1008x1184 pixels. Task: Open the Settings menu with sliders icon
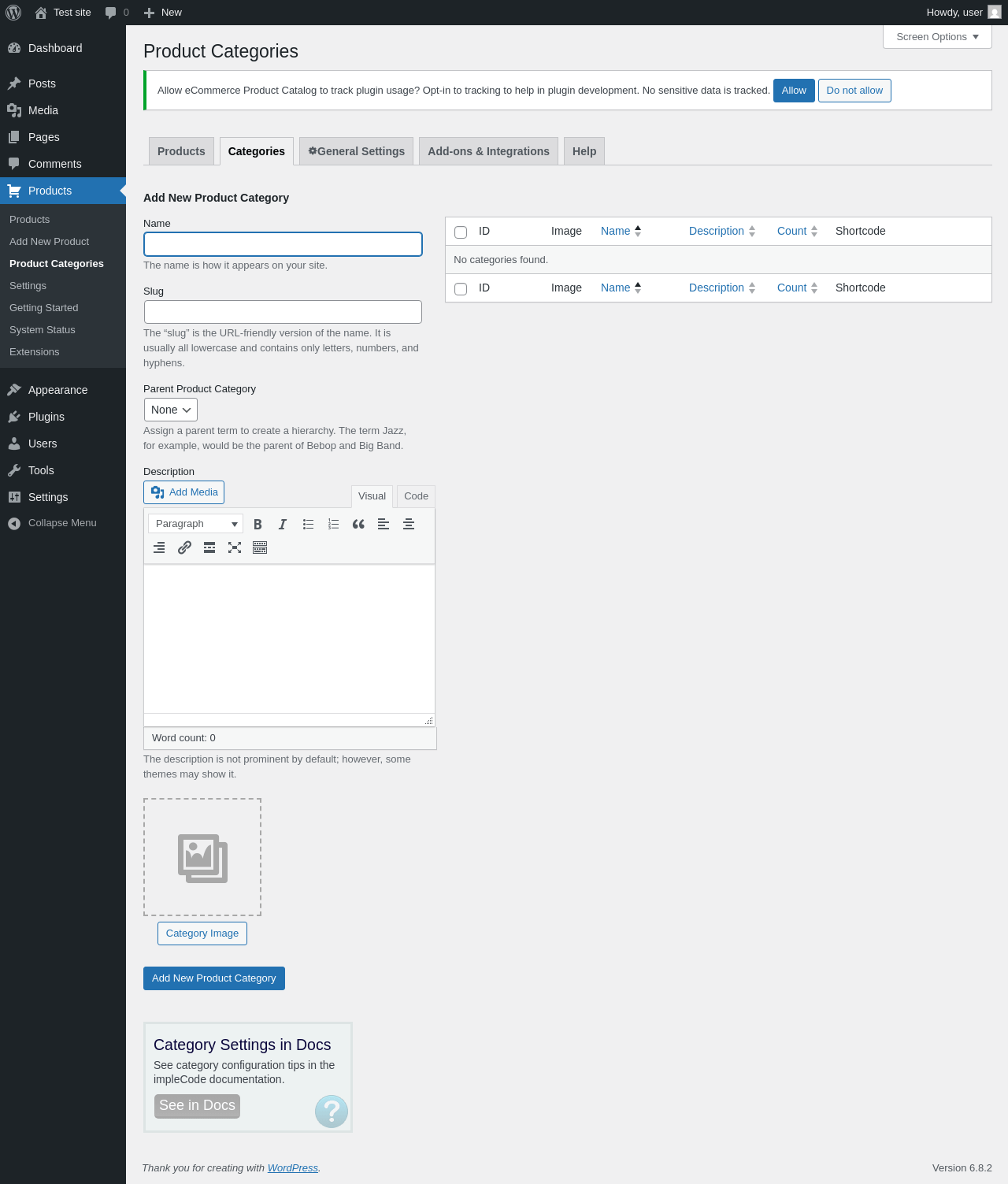click(x=63, y=497)
